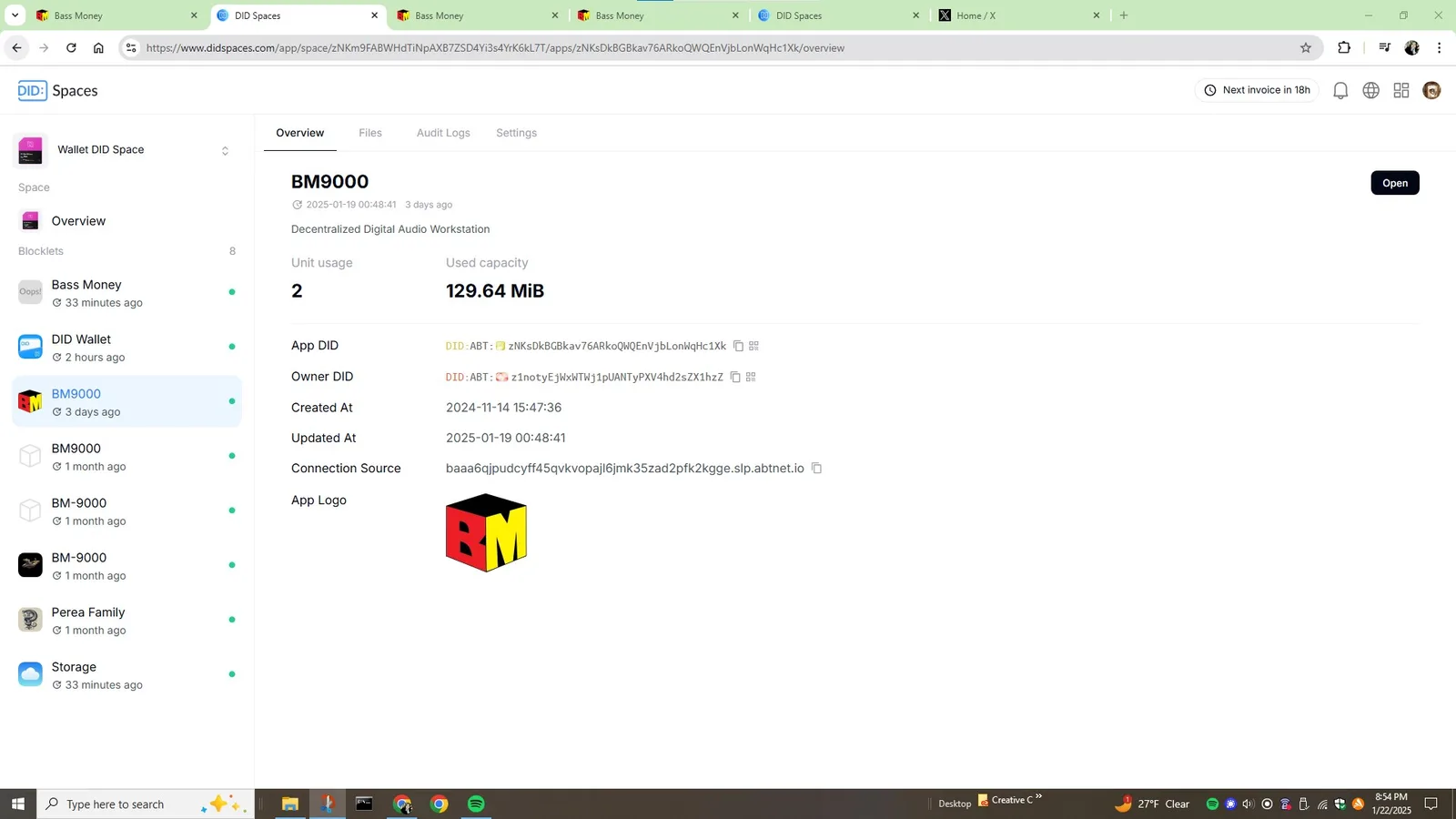Open the Windows notification center icon
Image resolution: width=1456 pixels, height=819 pixels.
point(1431,804)
